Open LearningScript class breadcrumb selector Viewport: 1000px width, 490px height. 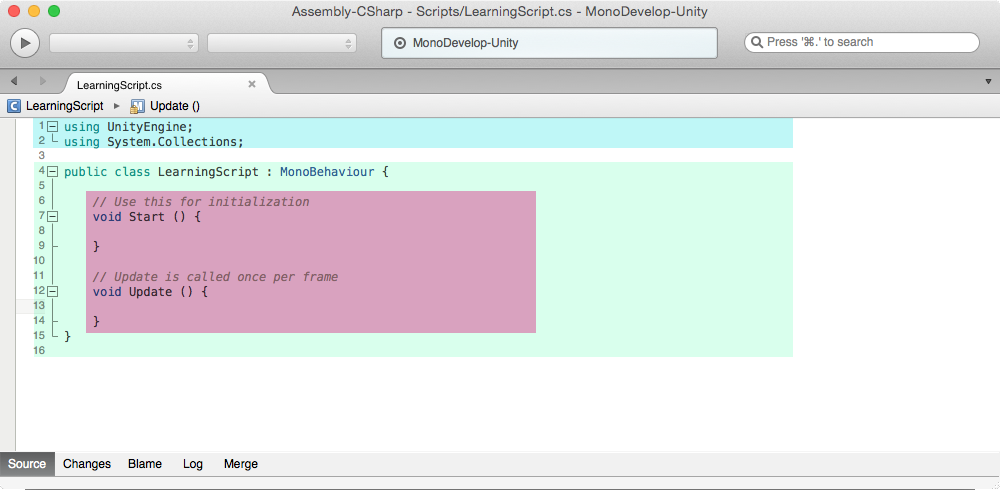coord(64,106)
